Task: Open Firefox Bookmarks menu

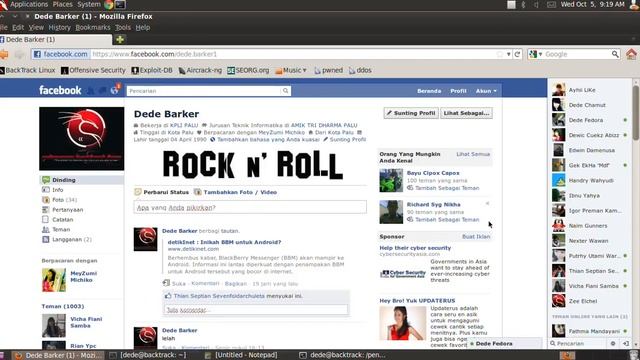Action: [x=93, y=27]
